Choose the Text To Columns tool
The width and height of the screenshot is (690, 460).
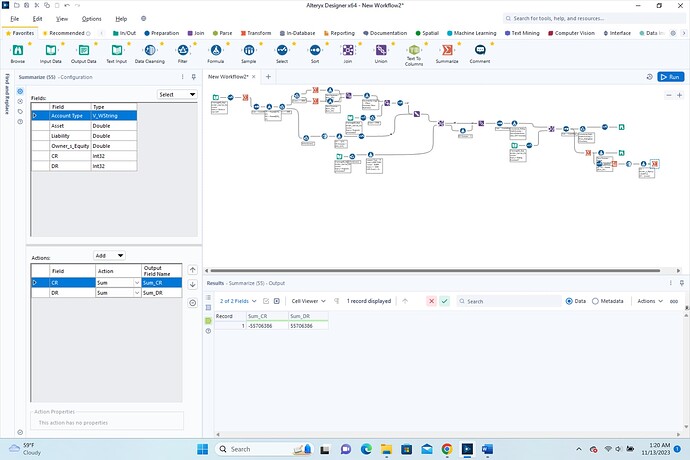point(414,55)
